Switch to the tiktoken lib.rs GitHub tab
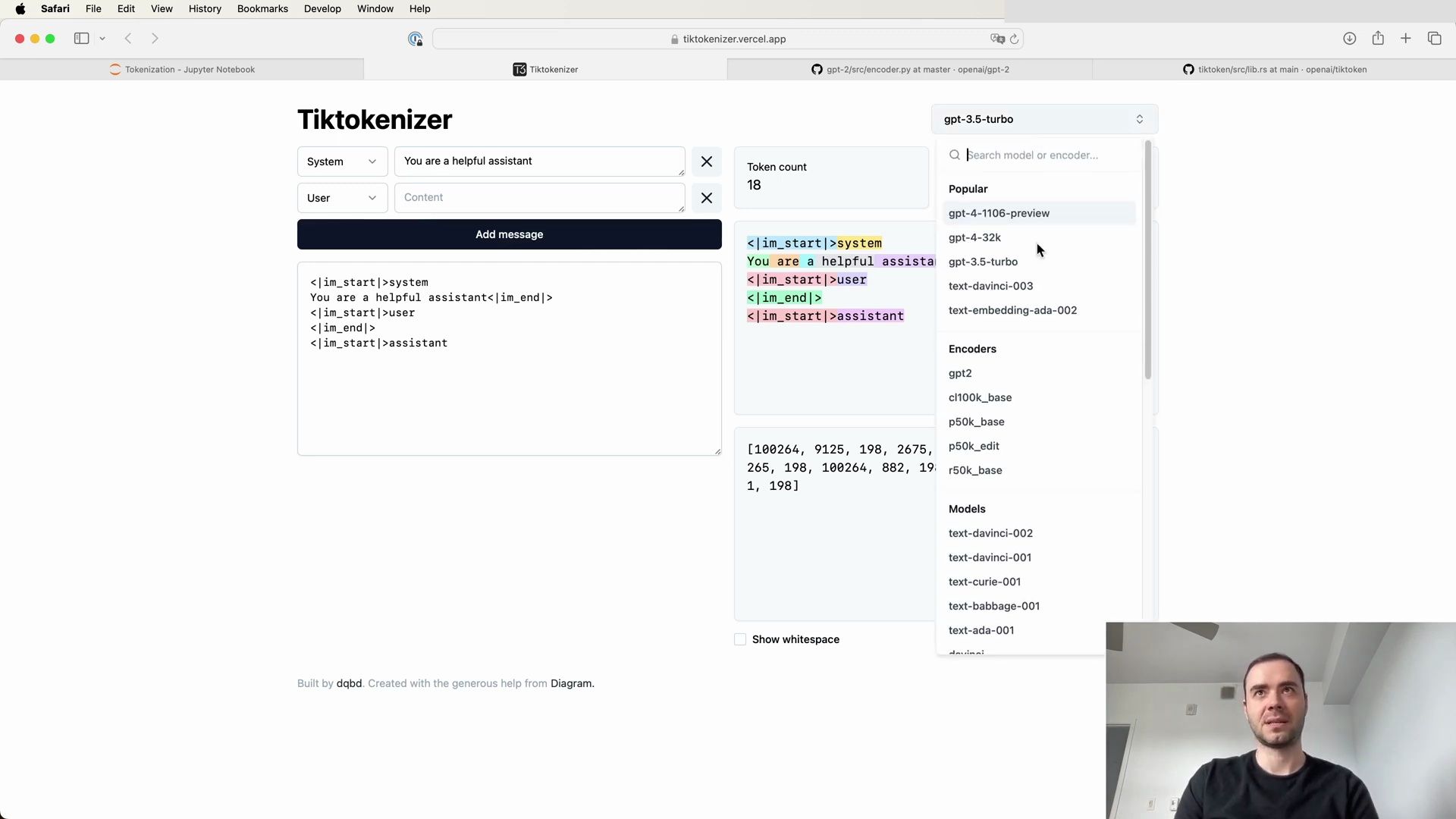1456x819 pixels. click(x=1274, y=69)
